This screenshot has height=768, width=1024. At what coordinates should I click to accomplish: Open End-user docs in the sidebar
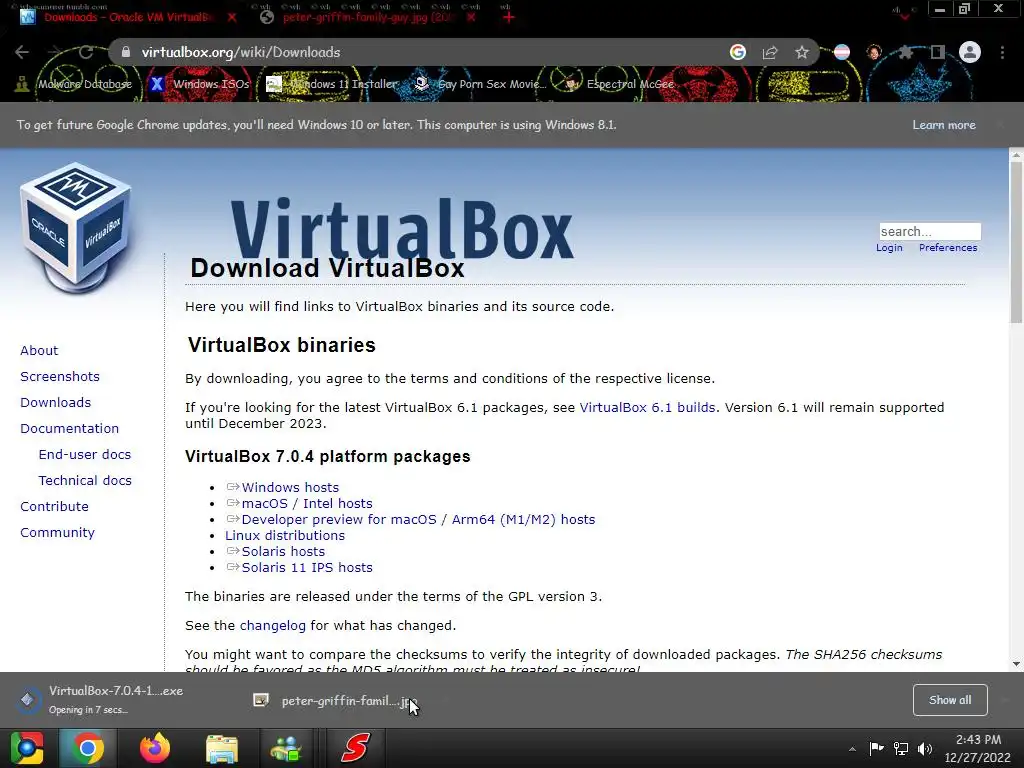(85, 455)
